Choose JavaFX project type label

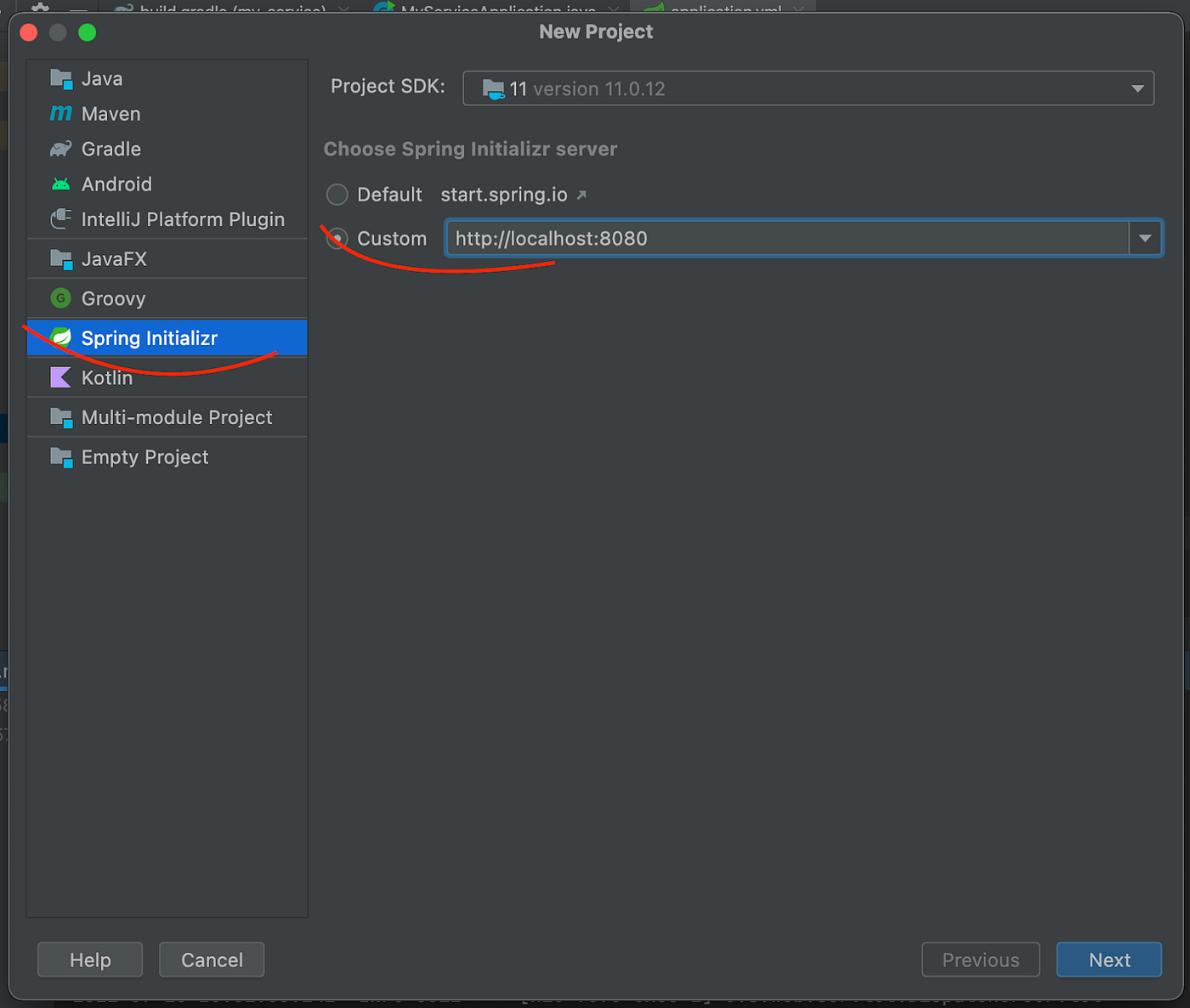pos(114,259)
